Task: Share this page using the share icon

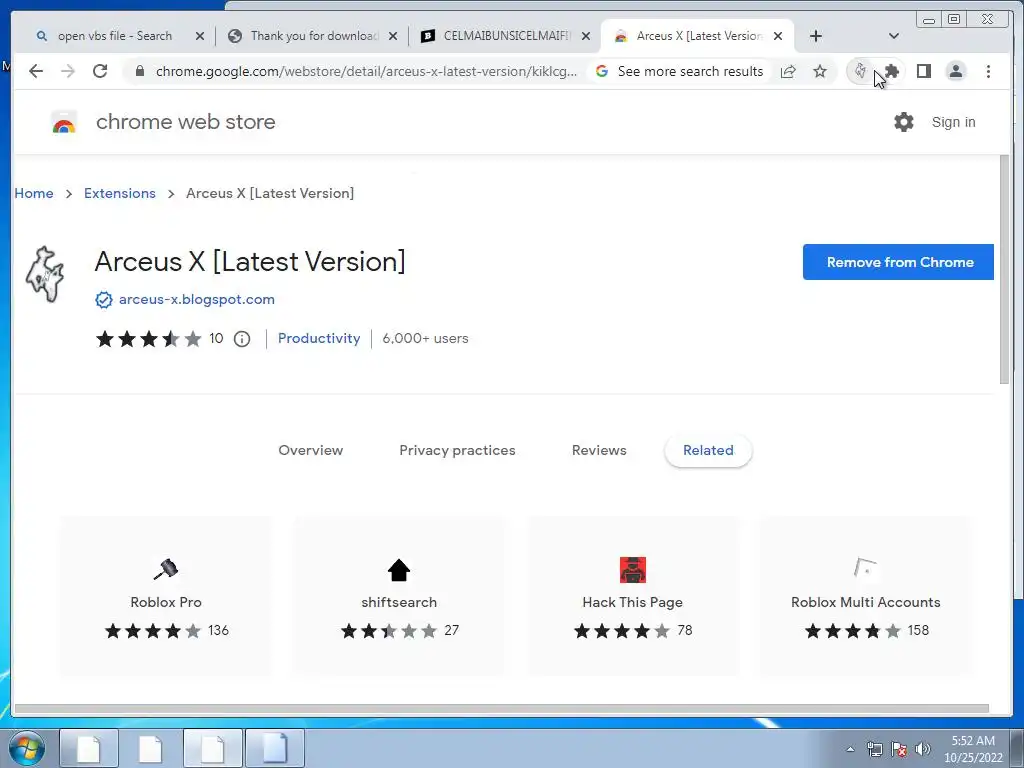Action: click(788, 71)
